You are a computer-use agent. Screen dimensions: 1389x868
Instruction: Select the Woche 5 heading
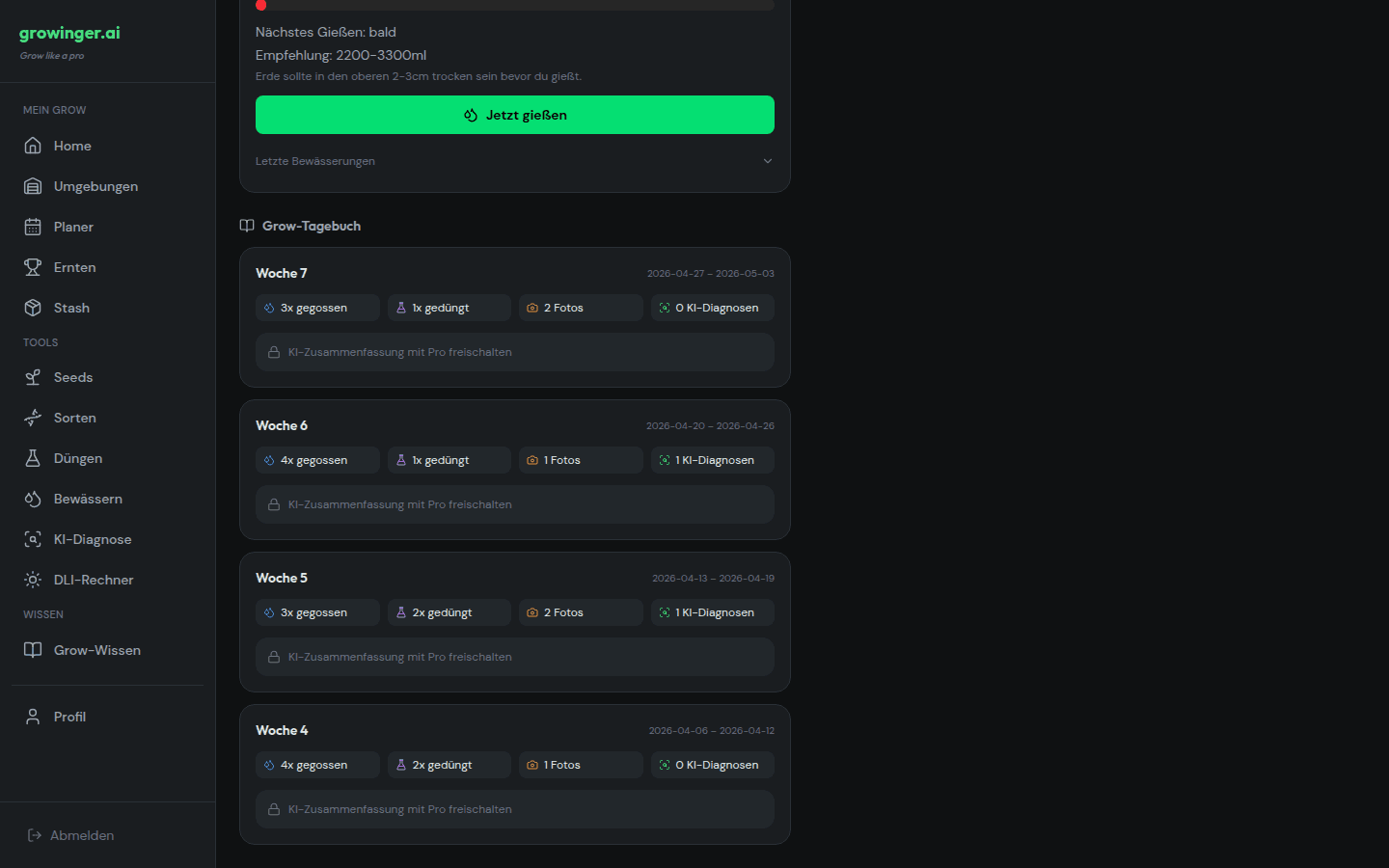click(282, 578)
